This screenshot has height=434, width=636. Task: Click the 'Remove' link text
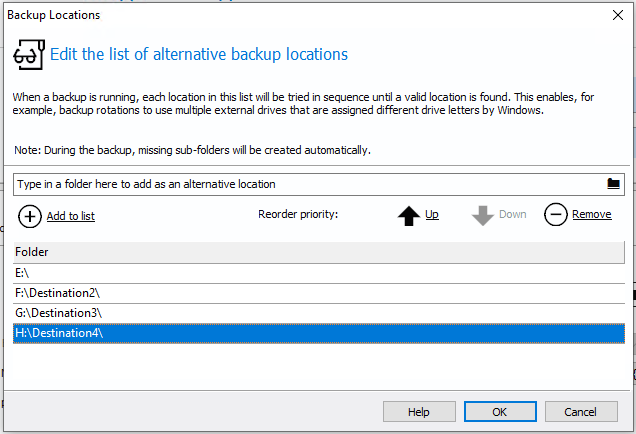click(x=591, y=215)
